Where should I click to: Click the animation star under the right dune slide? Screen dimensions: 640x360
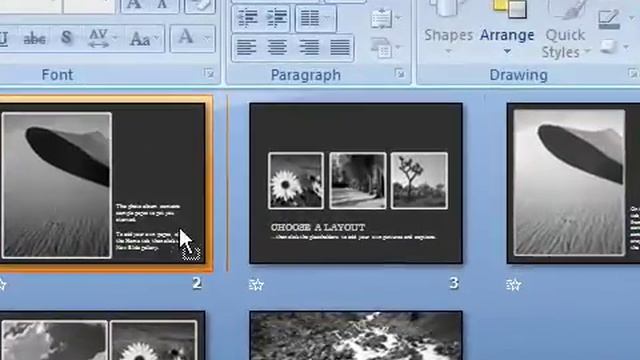point(513,284)
